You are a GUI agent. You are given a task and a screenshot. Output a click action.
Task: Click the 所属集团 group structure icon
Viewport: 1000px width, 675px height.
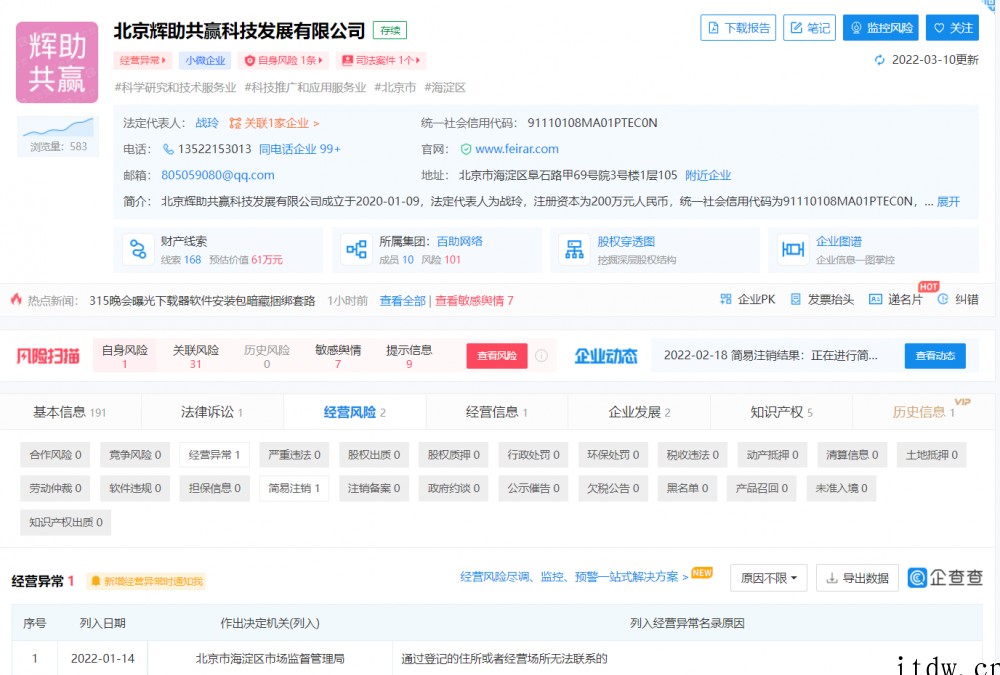click(357, 249)
